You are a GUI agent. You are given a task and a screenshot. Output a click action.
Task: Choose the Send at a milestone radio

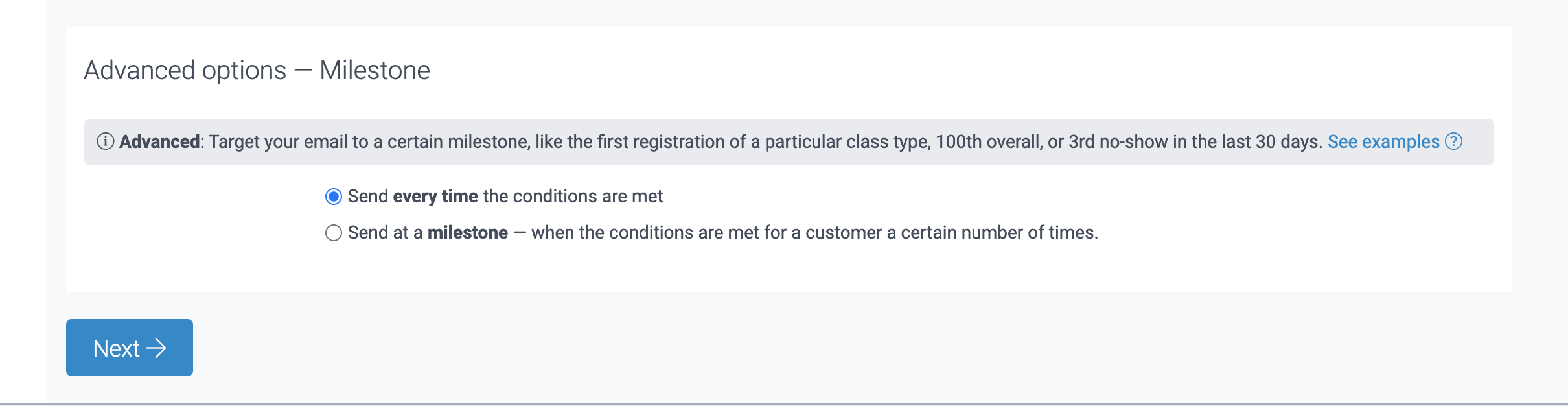pyautogui.click(x=334, y=233)
